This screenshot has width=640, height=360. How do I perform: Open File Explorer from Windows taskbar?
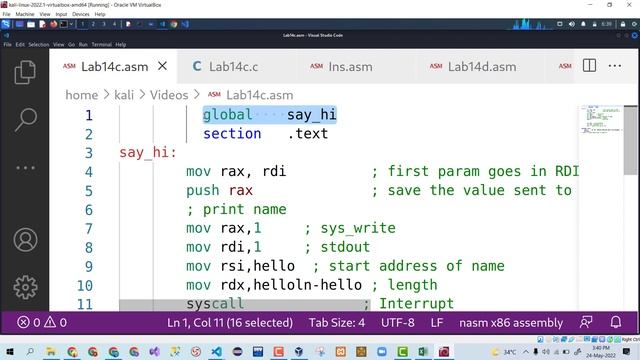[51, 351]
